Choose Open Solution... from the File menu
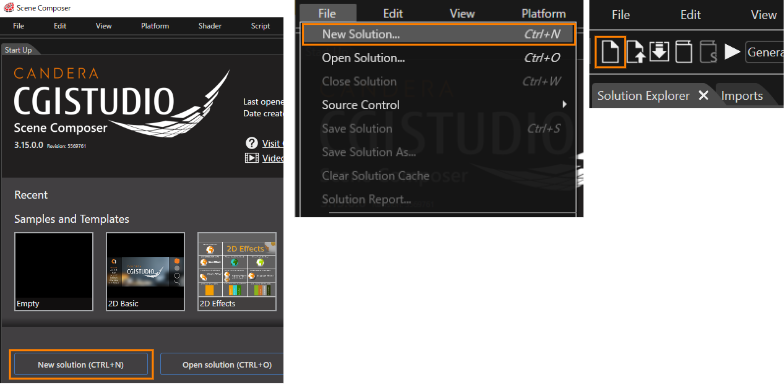The width and height of the screenshot is (784, 384). click(439, 58)
